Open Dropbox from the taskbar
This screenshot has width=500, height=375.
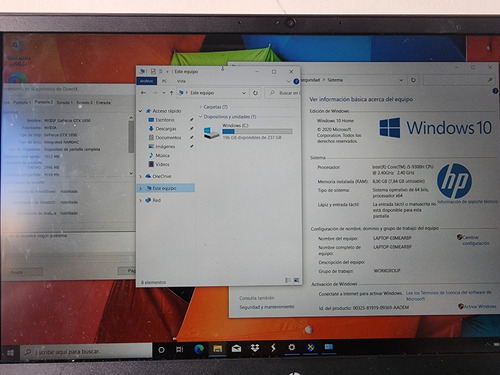[255, 348]
